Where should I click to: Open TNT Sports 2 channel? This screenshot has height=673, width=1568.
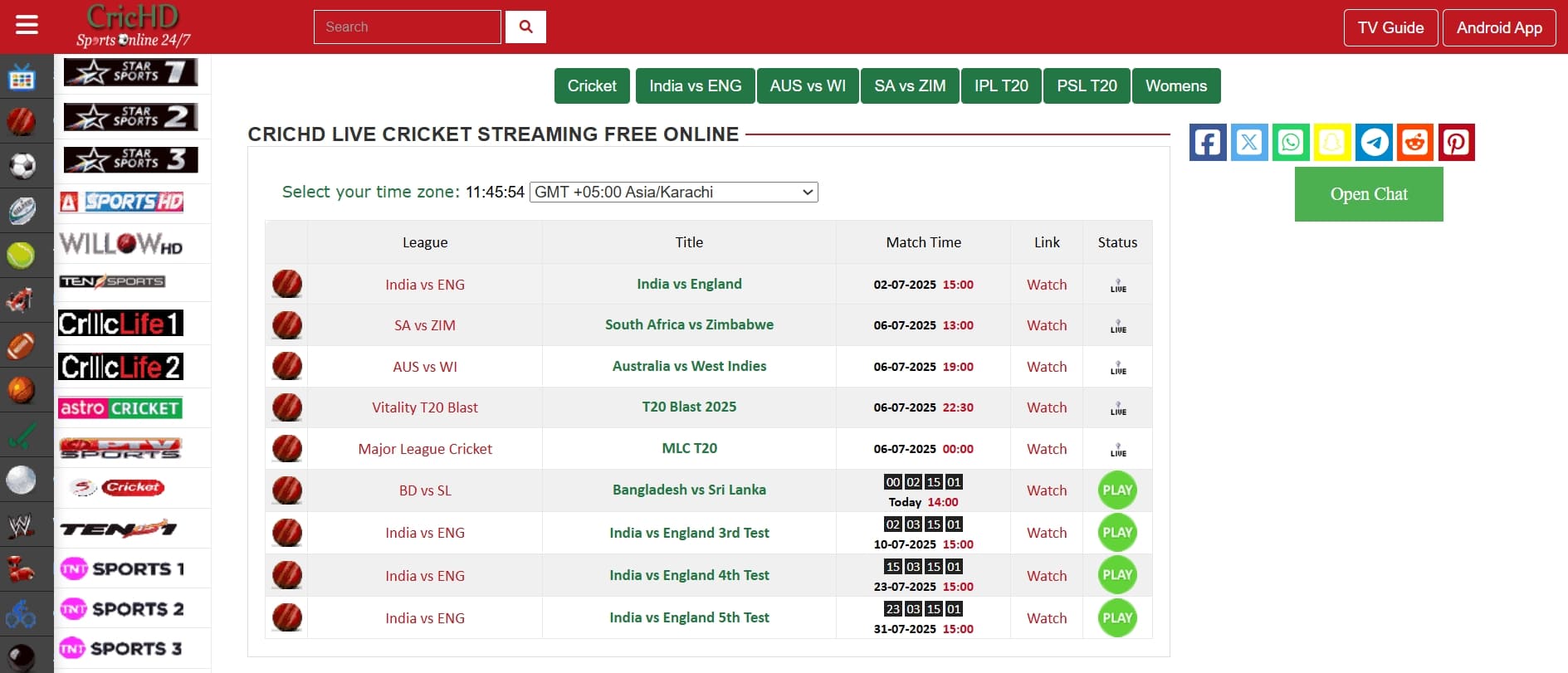point(122,609)
